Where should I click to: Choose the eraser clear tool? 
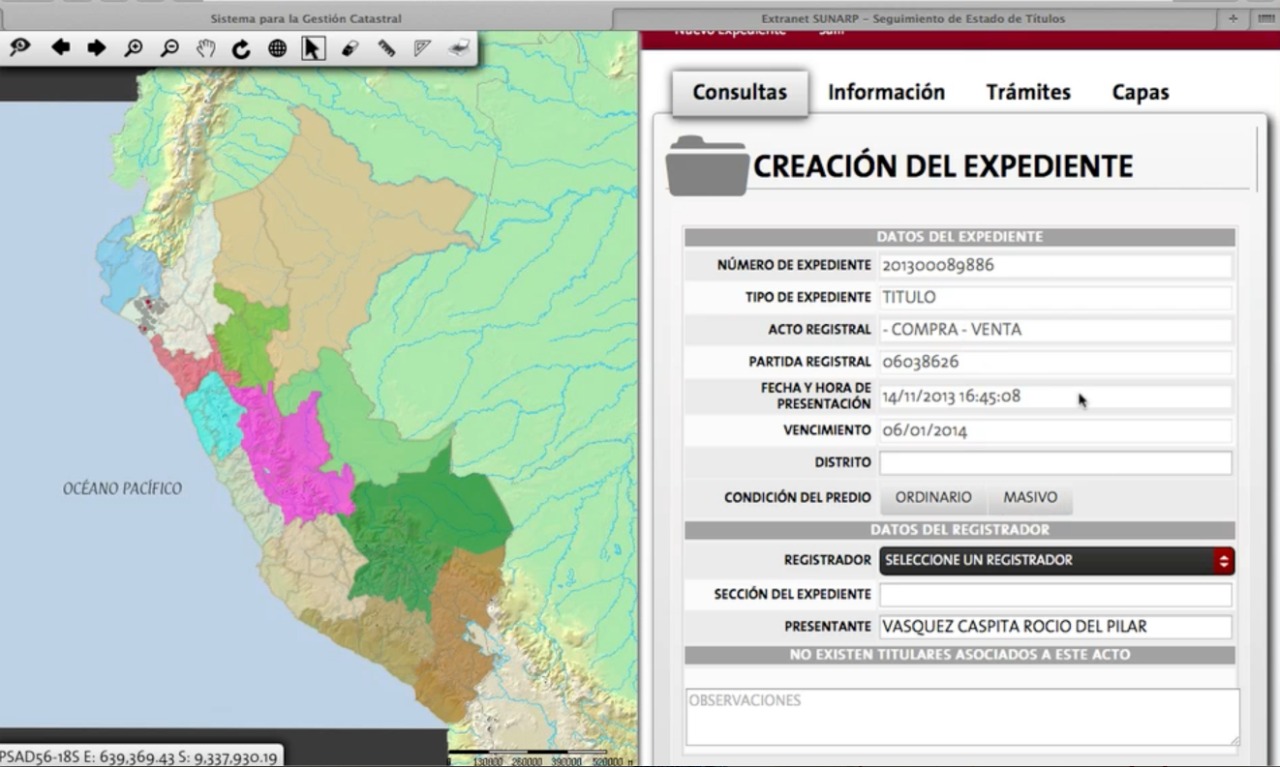(349, 48)
